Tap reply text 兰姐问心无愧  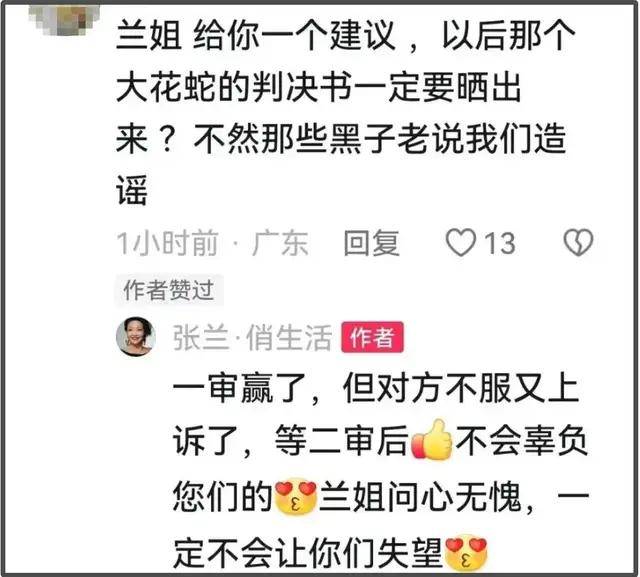pyautogui.click(x=420, y=497)
